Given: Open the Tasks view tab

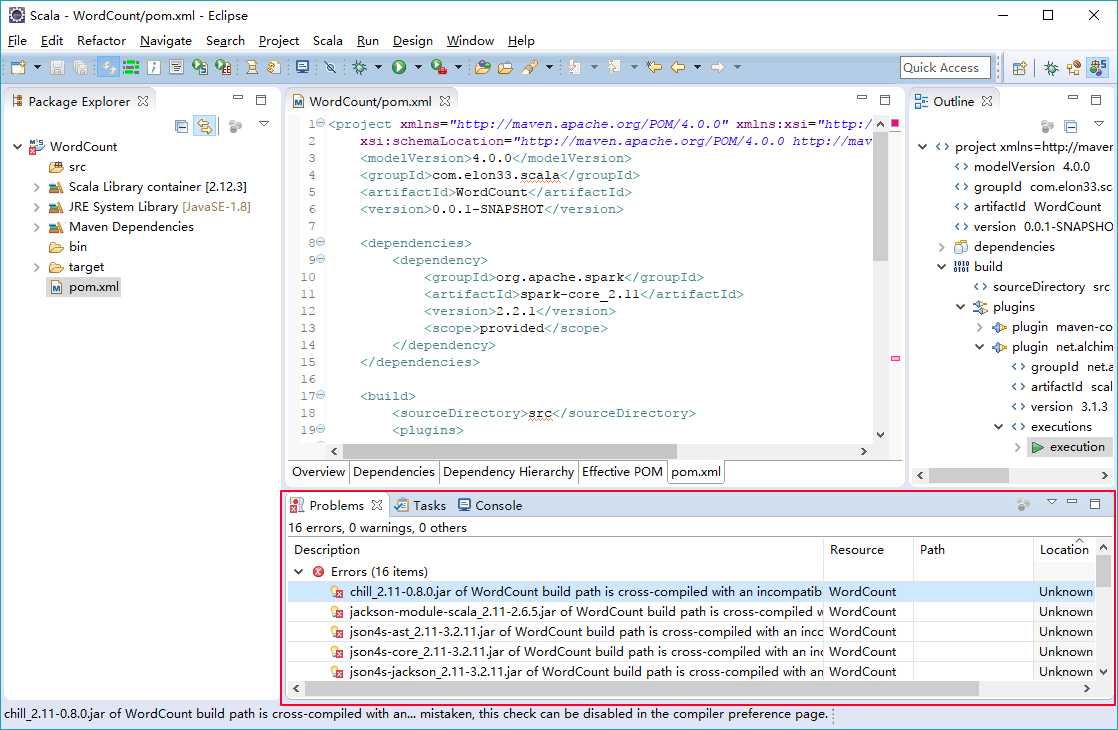Looking at the screenshot, I should (x=421, y=505).
